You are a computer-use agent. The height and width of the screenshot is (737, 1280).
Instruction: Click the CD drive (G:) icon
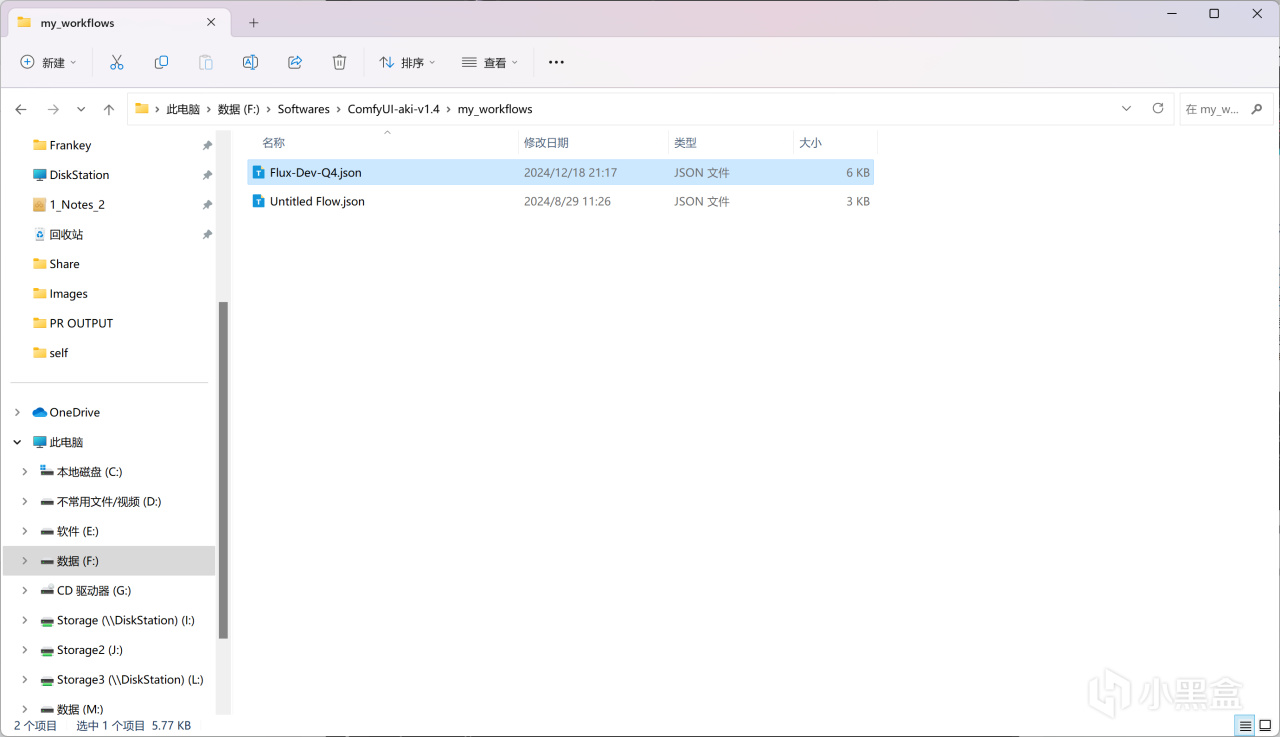pos(47,591)
